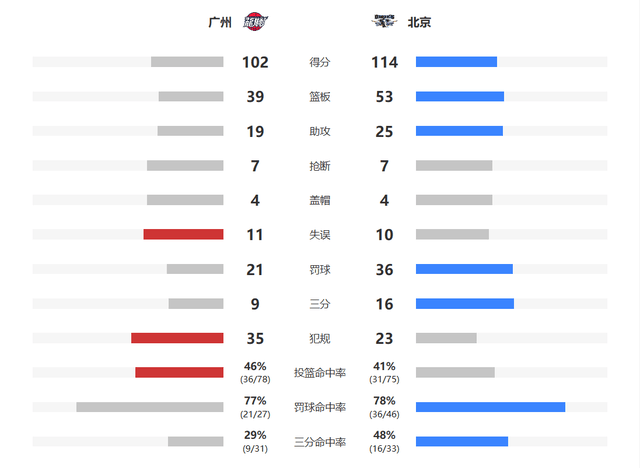Click Guangzhou's red 投篮命中率 bar
Image resolution: width=640 pixels, height=468 pixels.
pos(179,372)
